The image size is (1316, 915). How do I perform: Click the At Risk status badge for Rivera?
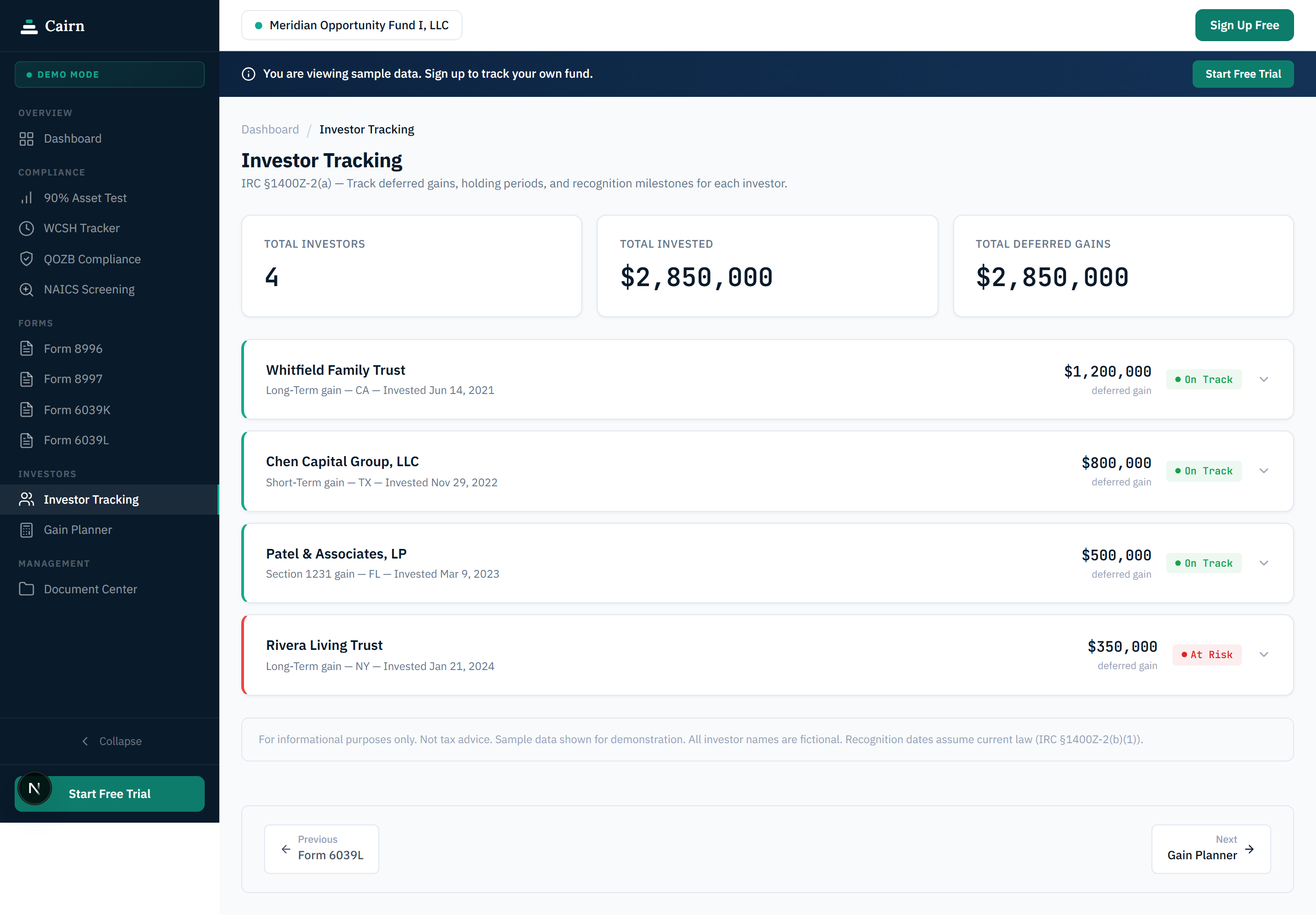click(1207, 655)
